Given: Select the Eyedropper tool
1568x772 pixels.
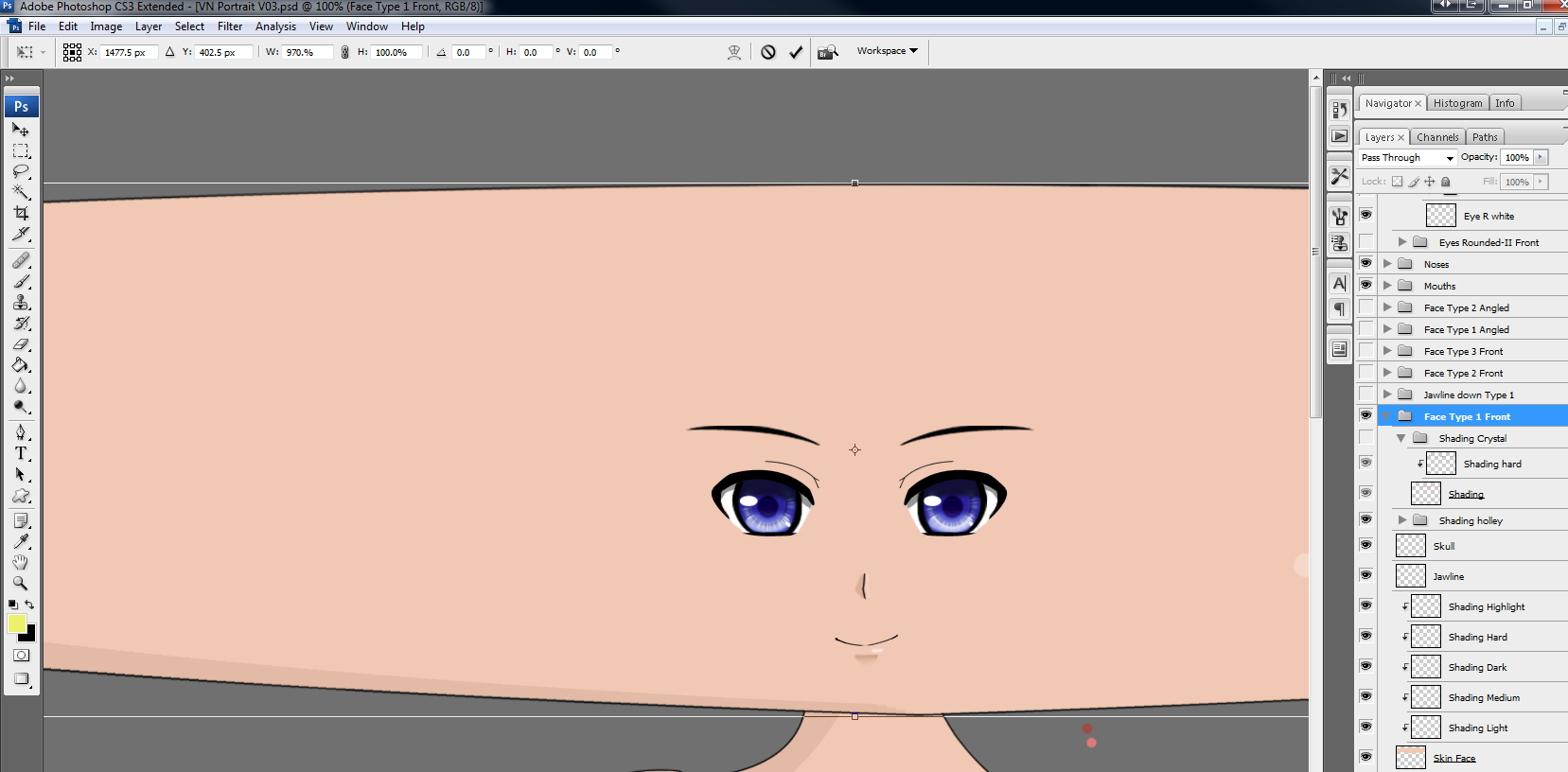Looking at the screenshot, I should (21, 542).
